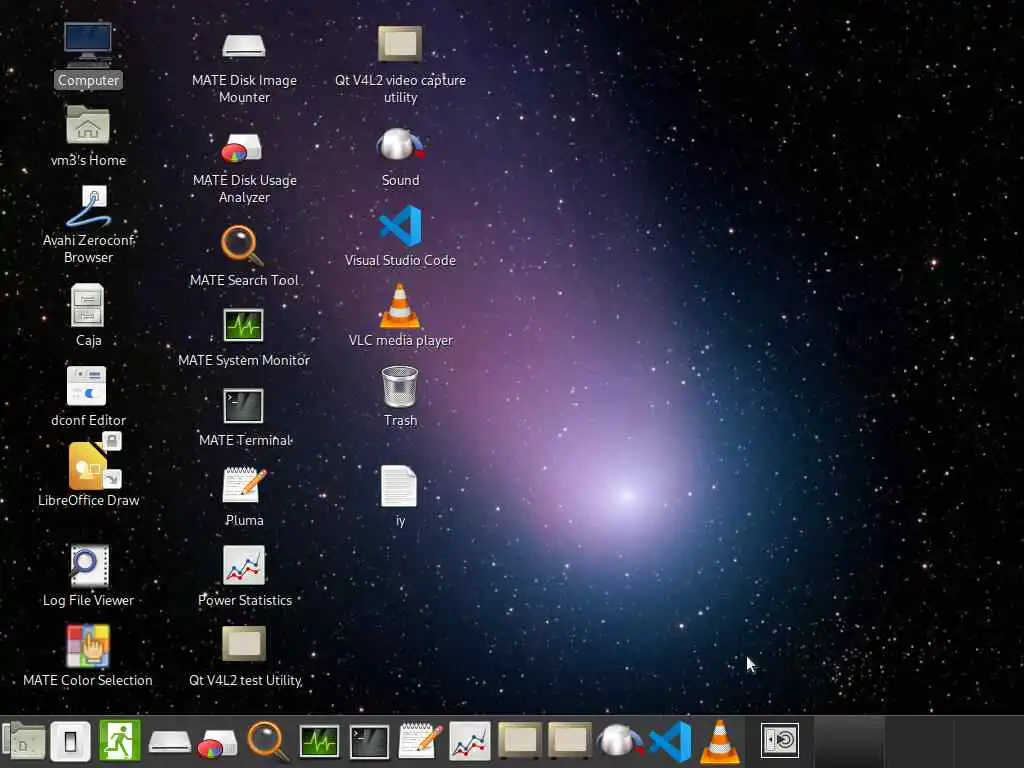The image size is (1024, 768).
Task: Open the Terminal launcher in the bottom panel
Action: coord(369,742)
